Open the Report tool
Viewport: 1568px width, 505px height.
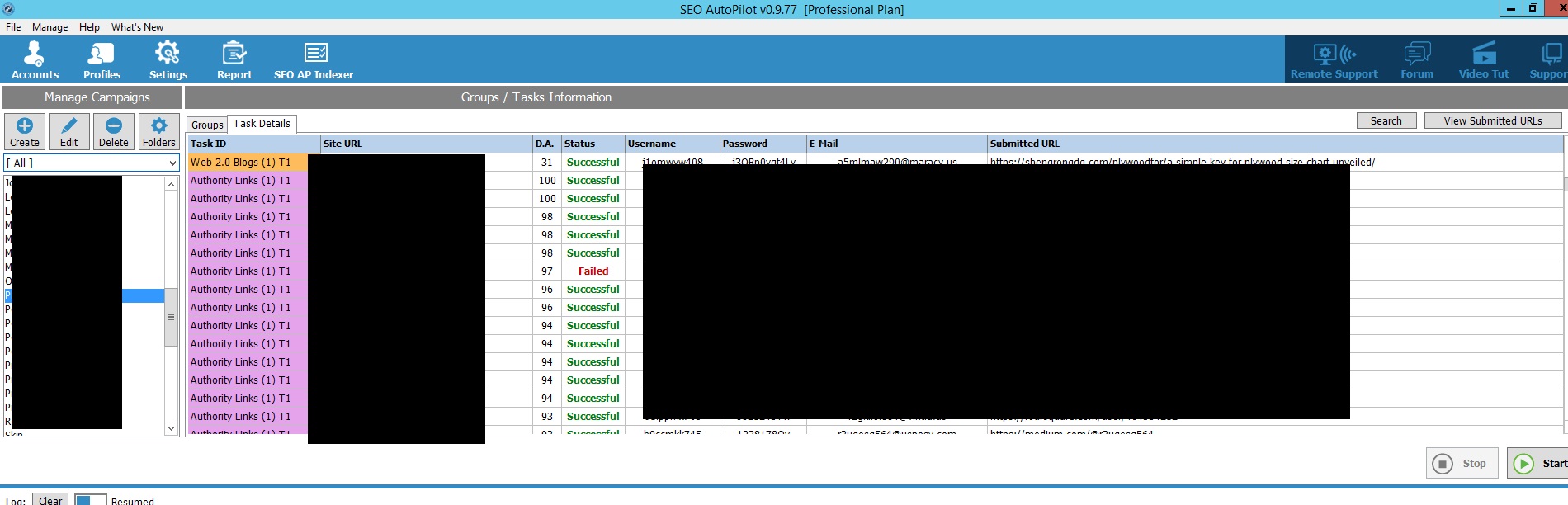point(234,59)
